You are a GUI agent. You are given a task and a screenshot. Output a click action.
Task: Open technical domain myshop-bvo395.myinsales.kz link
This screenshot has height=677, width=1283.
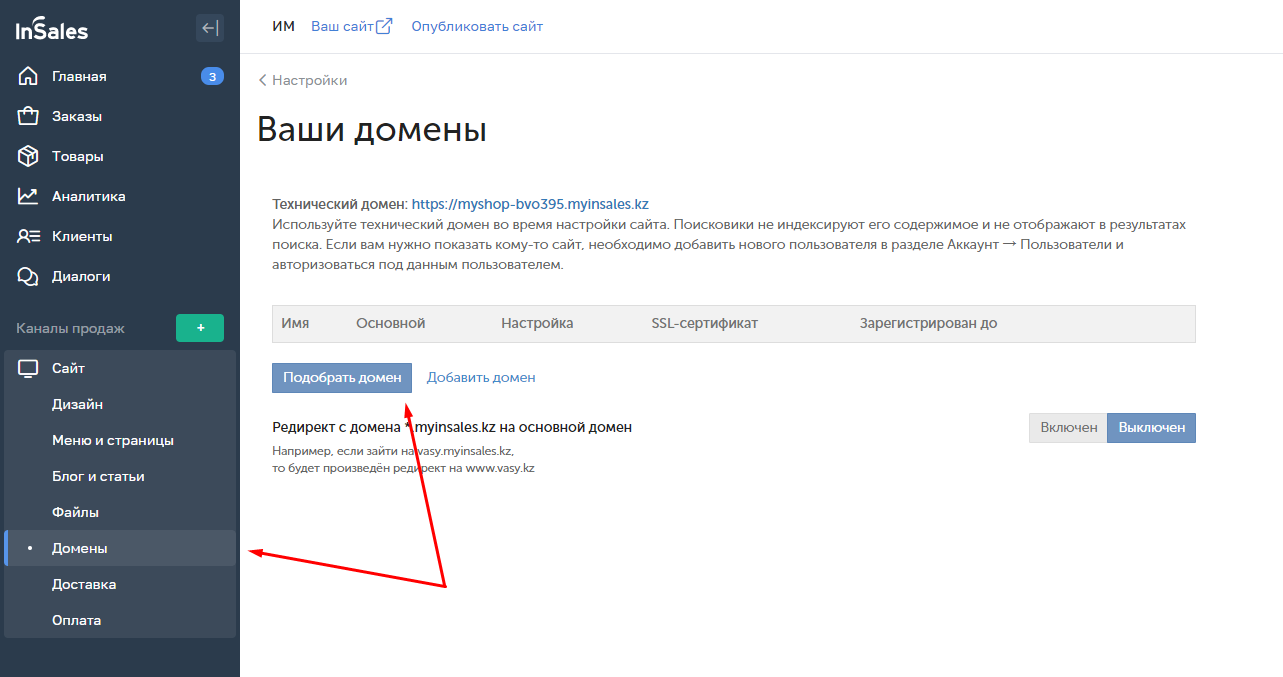tap(530, 204)
